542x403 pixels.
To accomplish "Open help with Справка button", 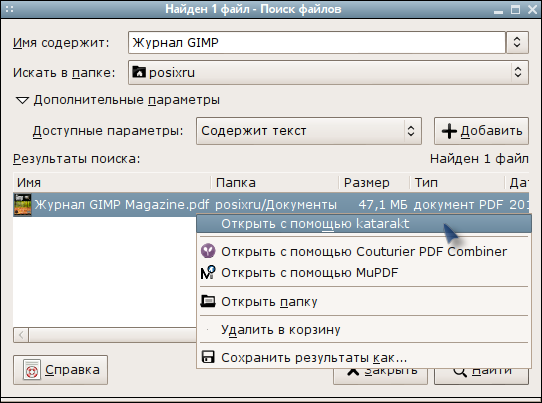I will (x=60, y=370).
